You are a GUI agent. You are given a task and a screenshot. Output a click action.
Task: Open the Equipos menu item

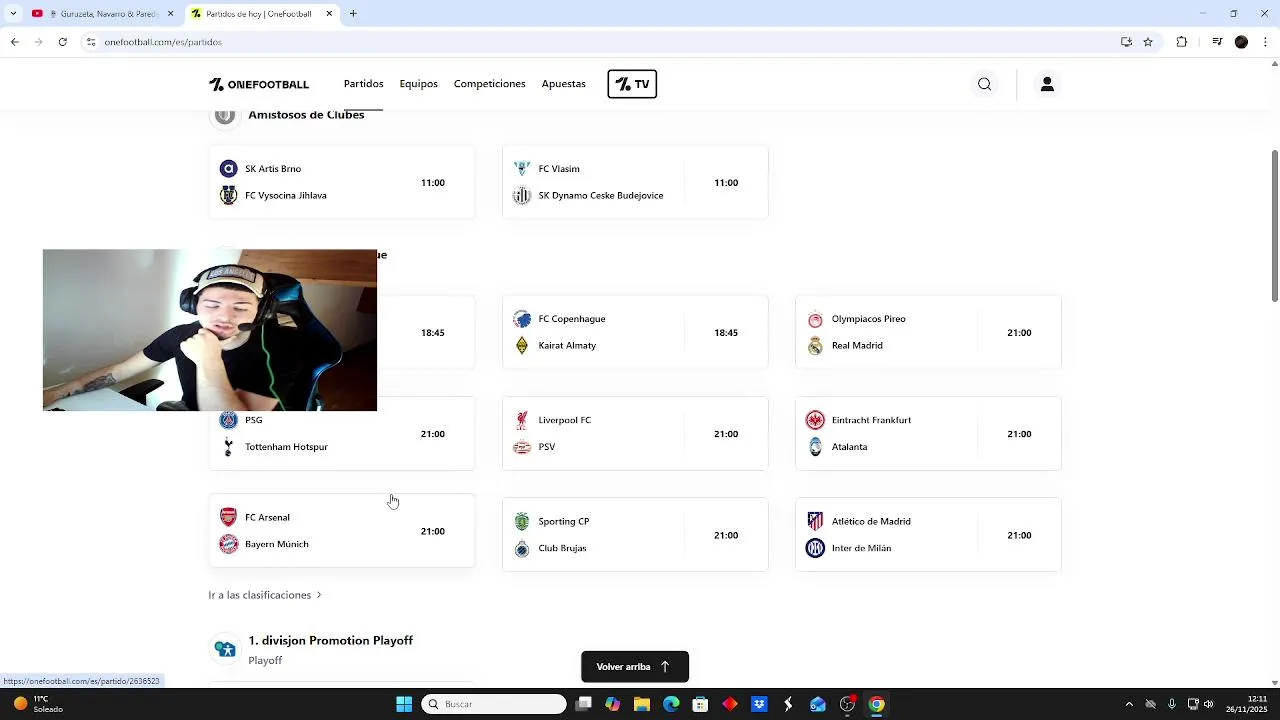point(419,84)
